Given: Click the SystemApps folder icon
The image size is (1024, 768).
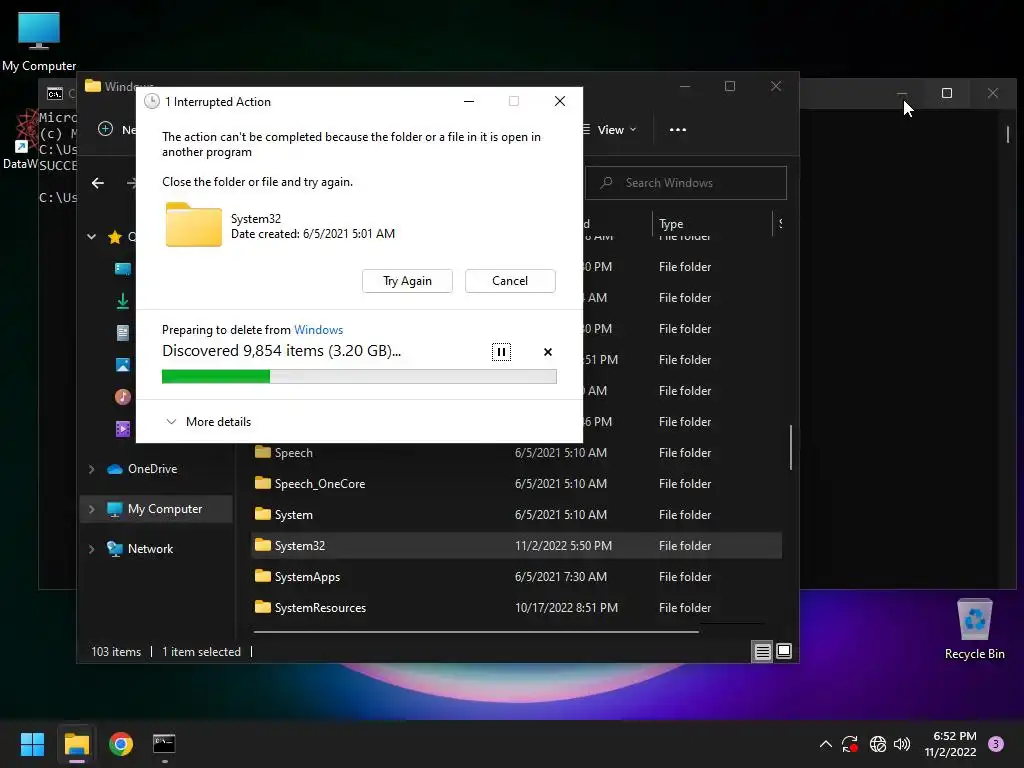Looking at the screenshot, I should coord(263,576).
